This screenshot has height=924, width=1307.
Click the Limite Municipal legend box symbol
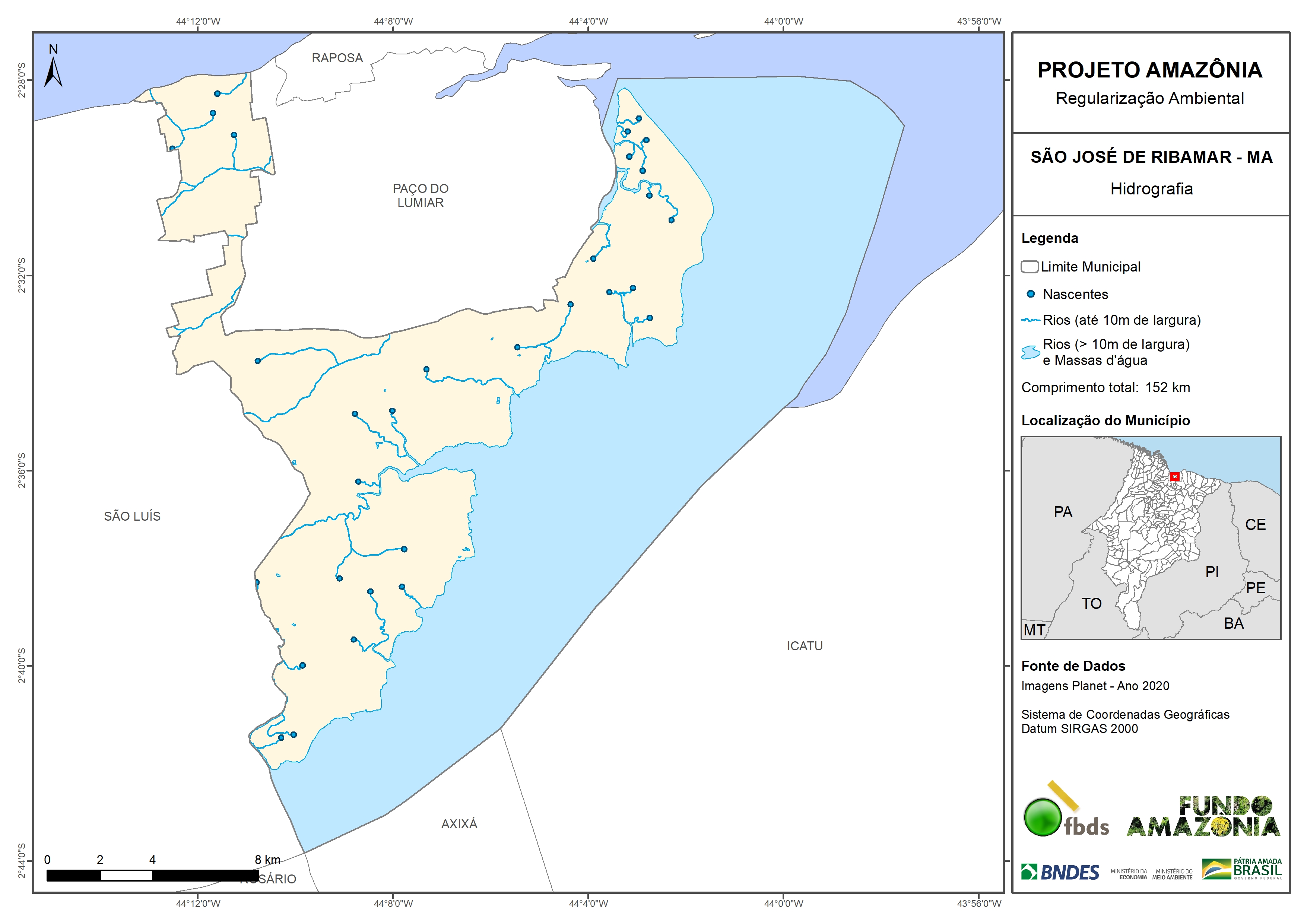coord(1029,267)
